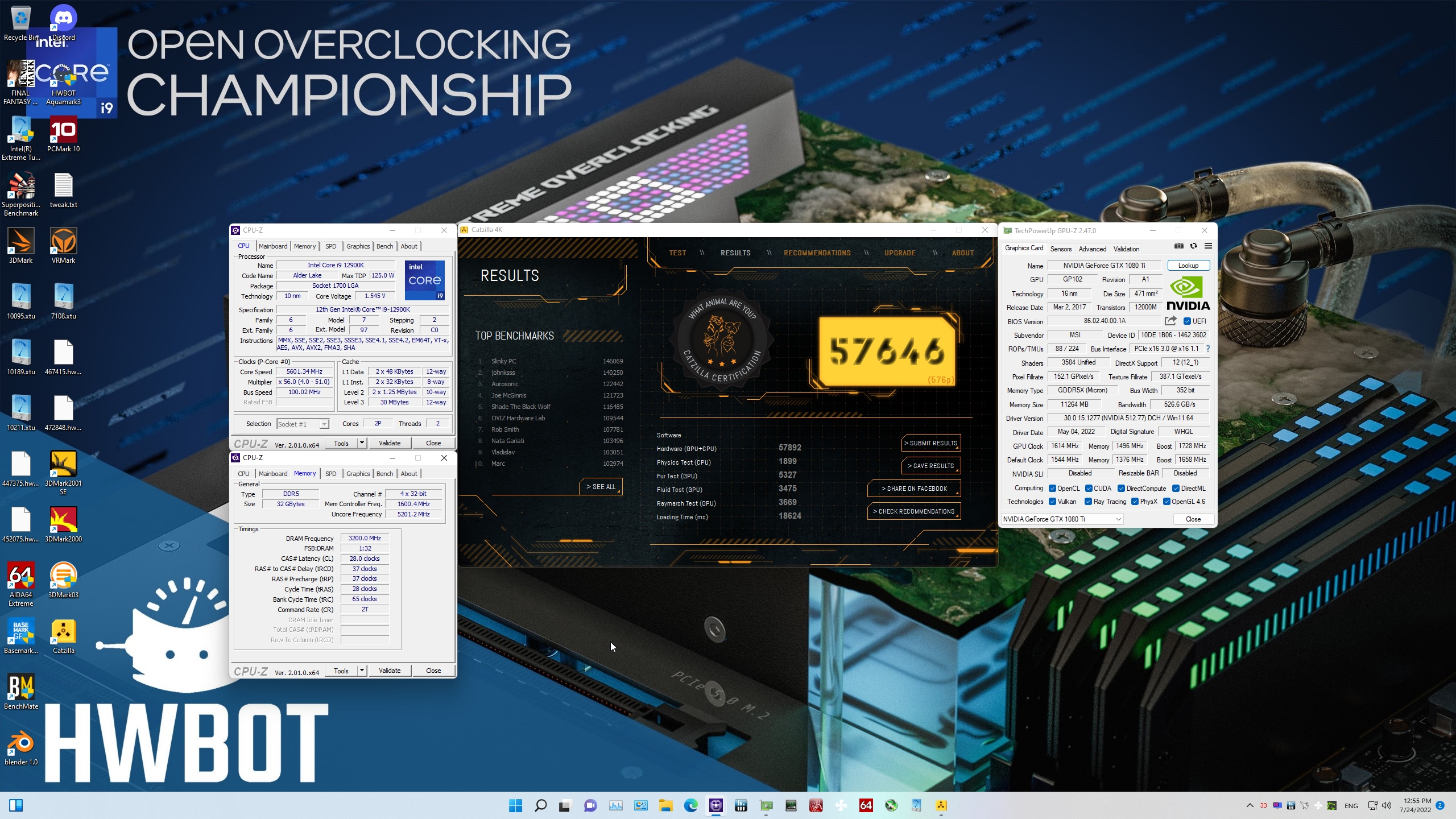Open the Windows Start button
1456x819 pixels.
click(515, 805)
